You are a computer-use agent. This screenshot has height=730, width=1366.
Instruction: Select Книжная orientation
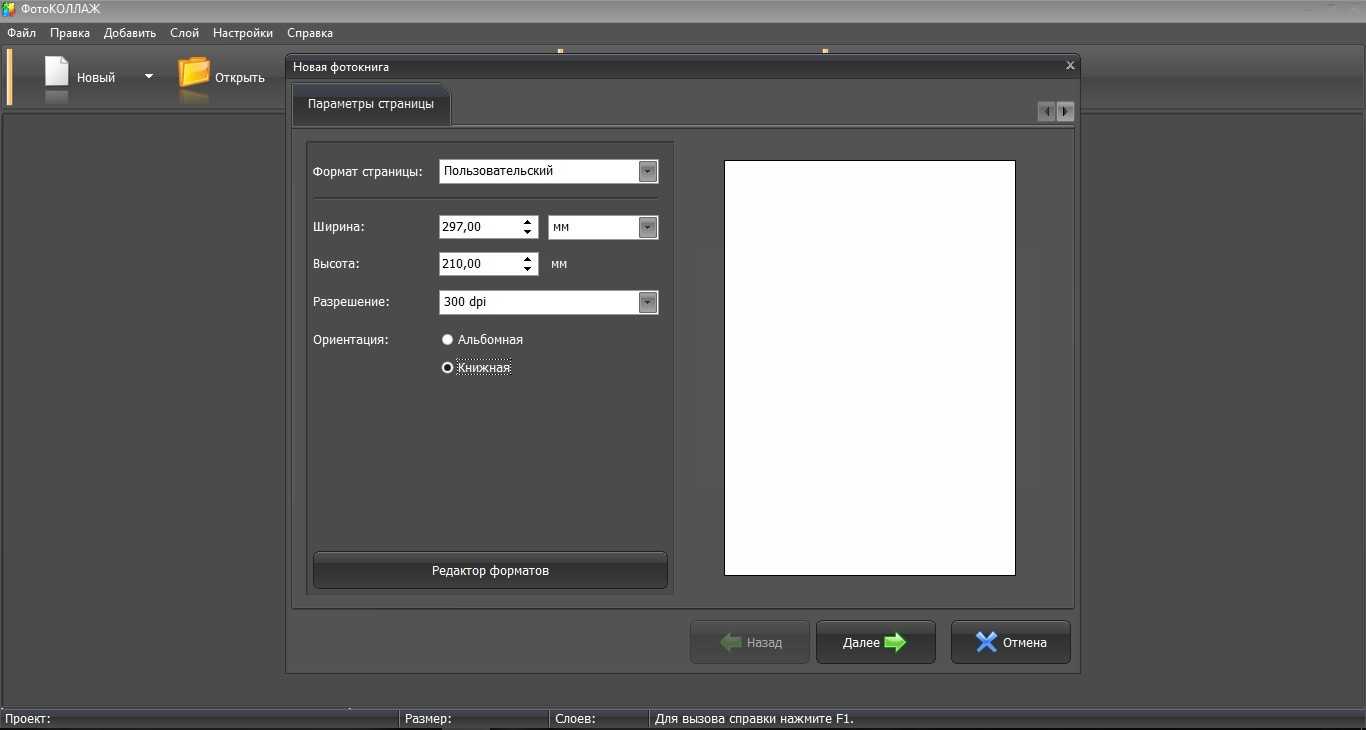(448, 368)
